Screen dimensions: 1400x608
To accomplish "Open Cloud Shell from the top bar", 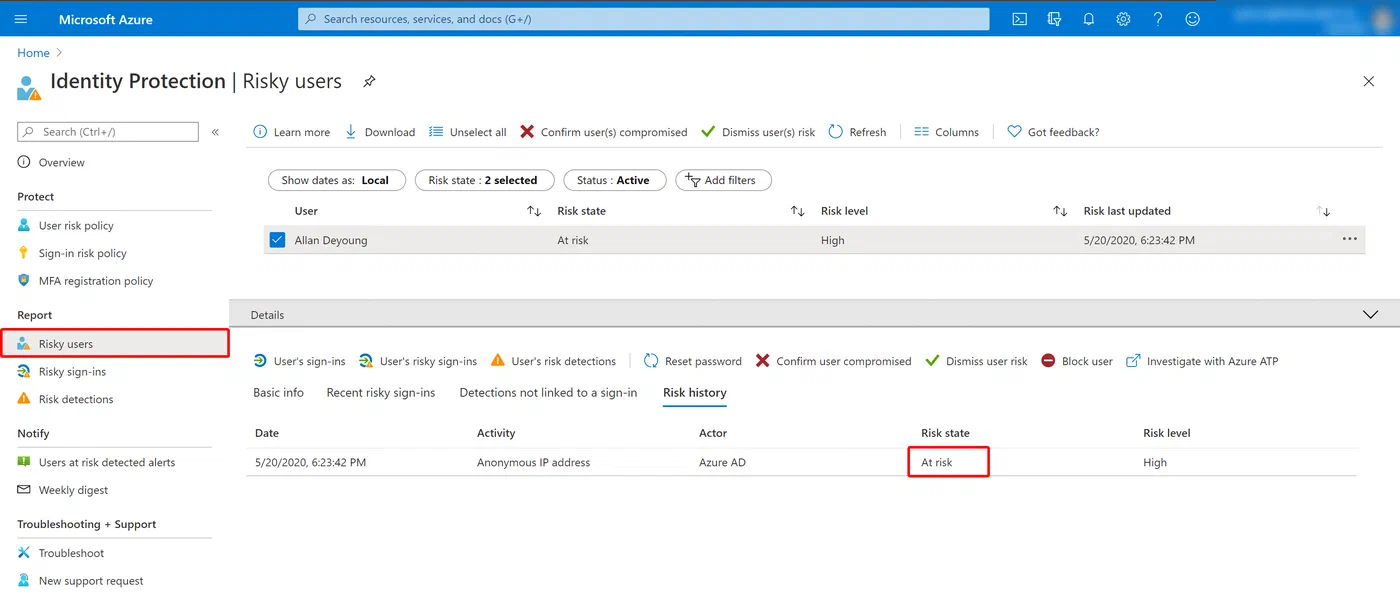I will pos(1019,19).
